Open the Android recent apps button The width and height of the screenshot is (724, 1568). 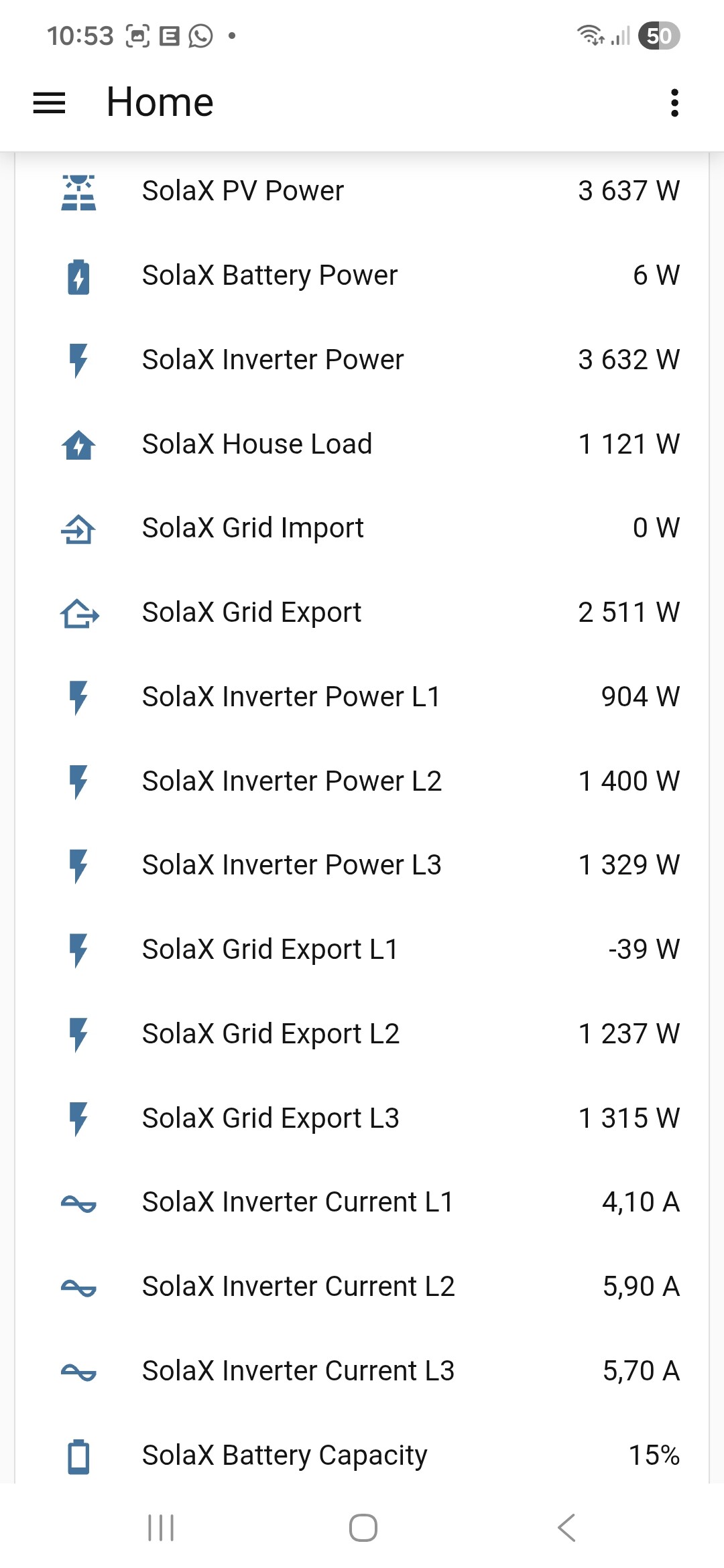point(161,1528)
